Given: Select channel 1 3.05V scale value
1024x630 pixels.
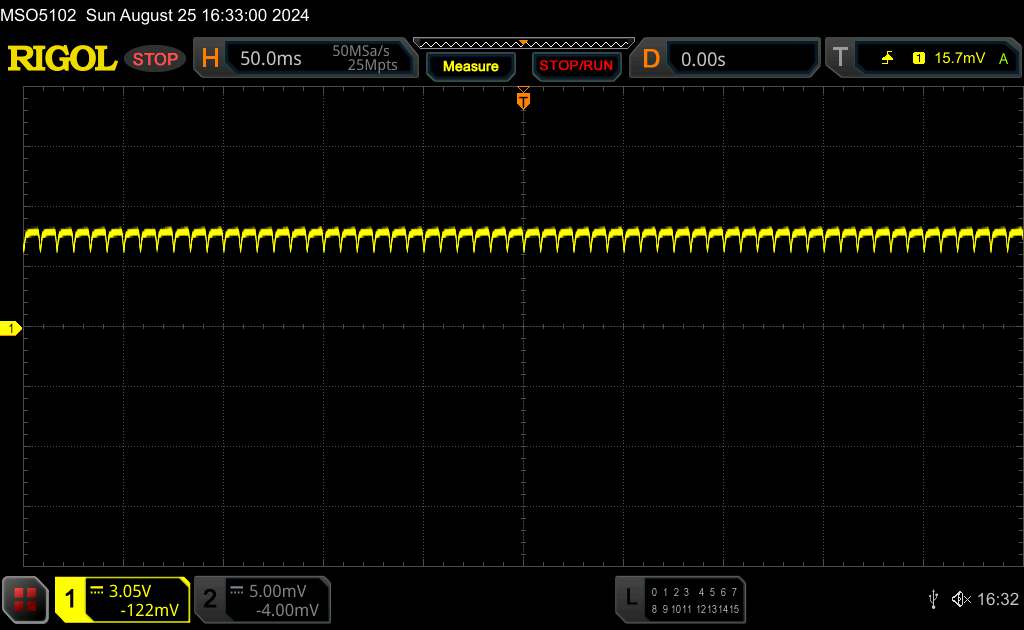Looking at the screenshot, I should (130, 591).
